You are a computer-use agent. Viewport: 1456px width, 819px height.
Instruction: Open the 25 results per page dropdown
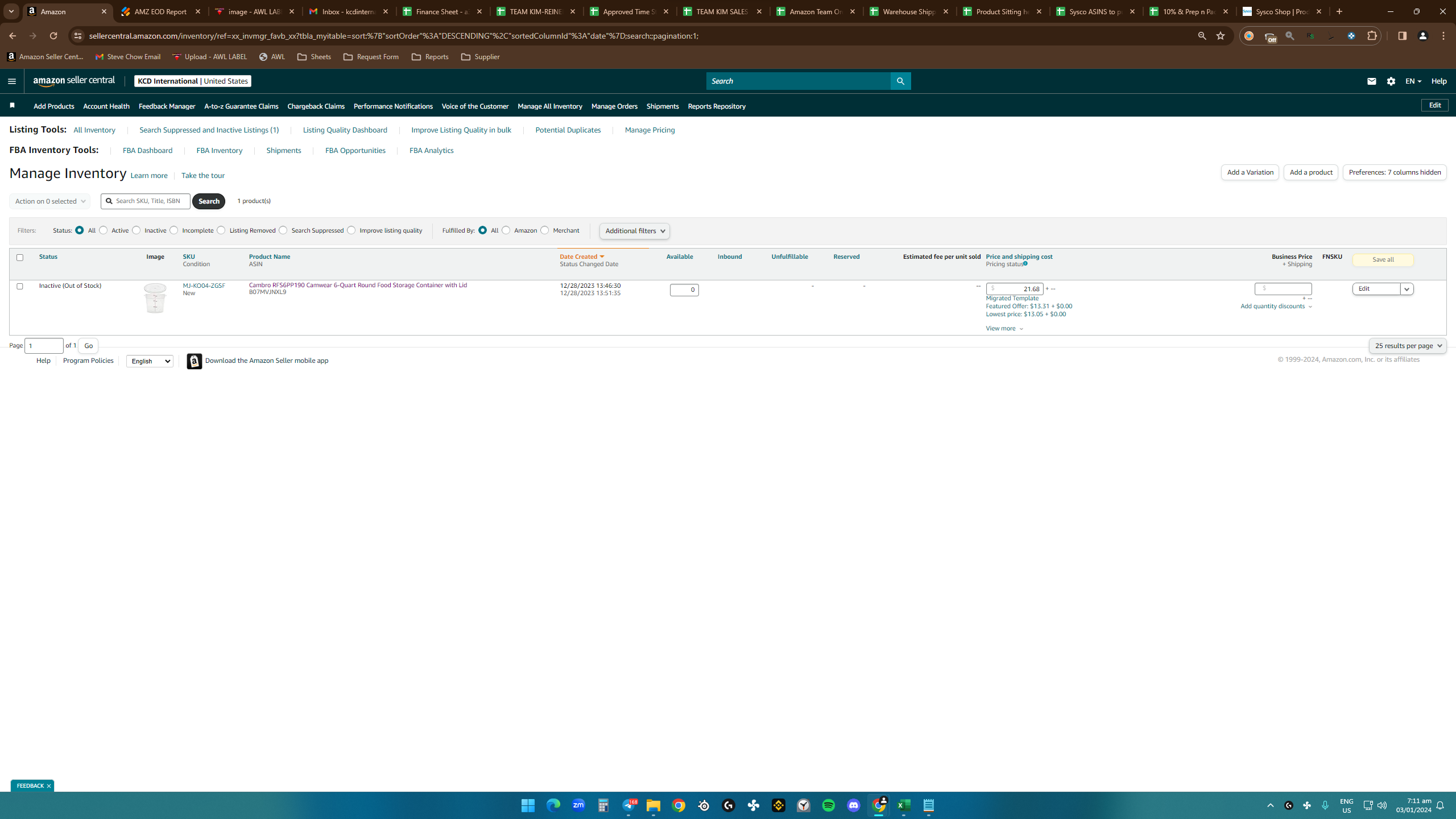click(1408, 346)
